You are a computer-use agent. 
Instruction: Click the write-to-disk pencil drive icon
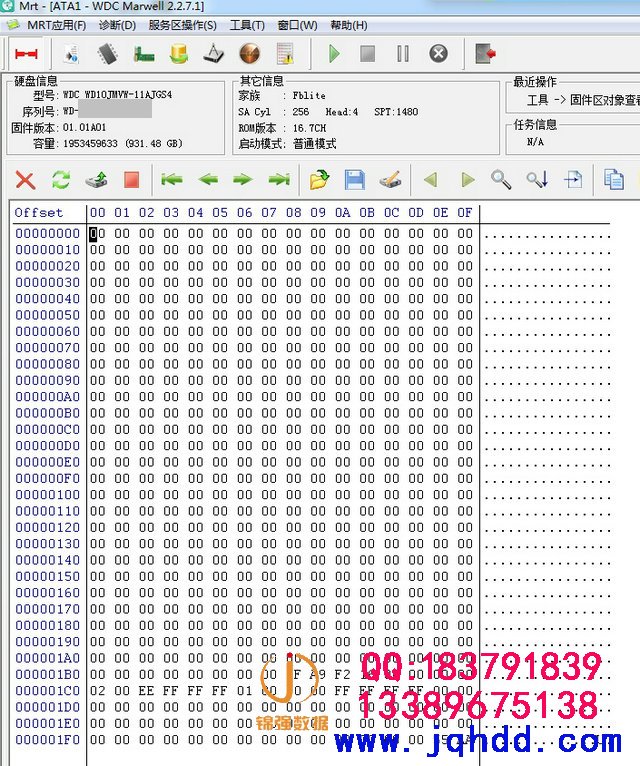pos(390,180)
